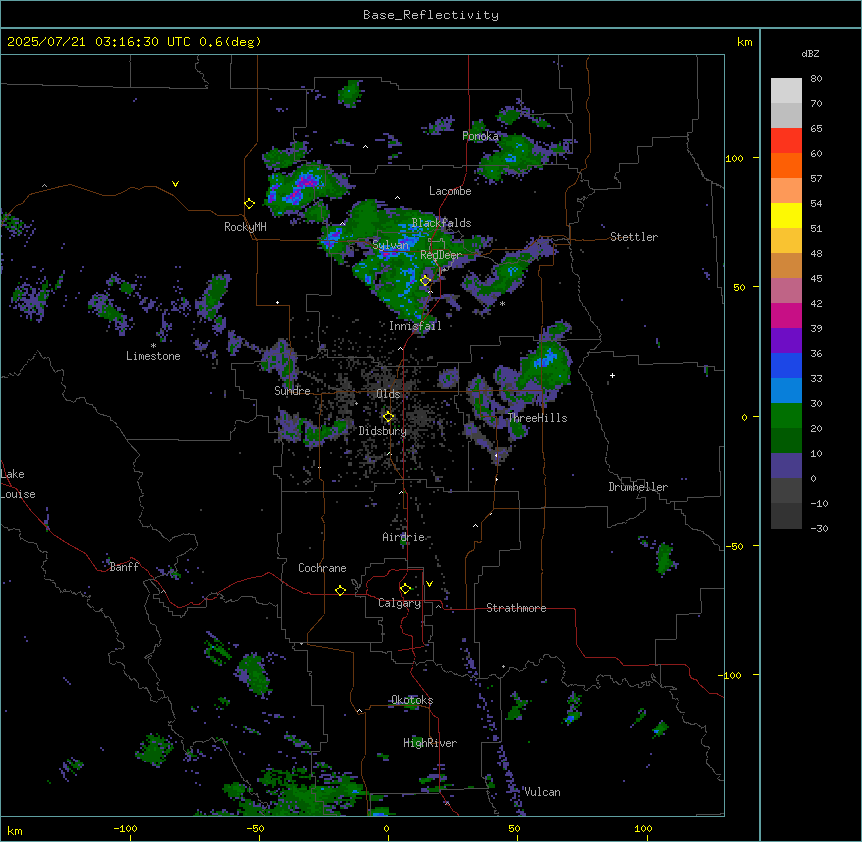Click the -50 tick on the vertical axis
Image resolution: width=862 pixels, height=842 pixels.
(x=734, y=546)
